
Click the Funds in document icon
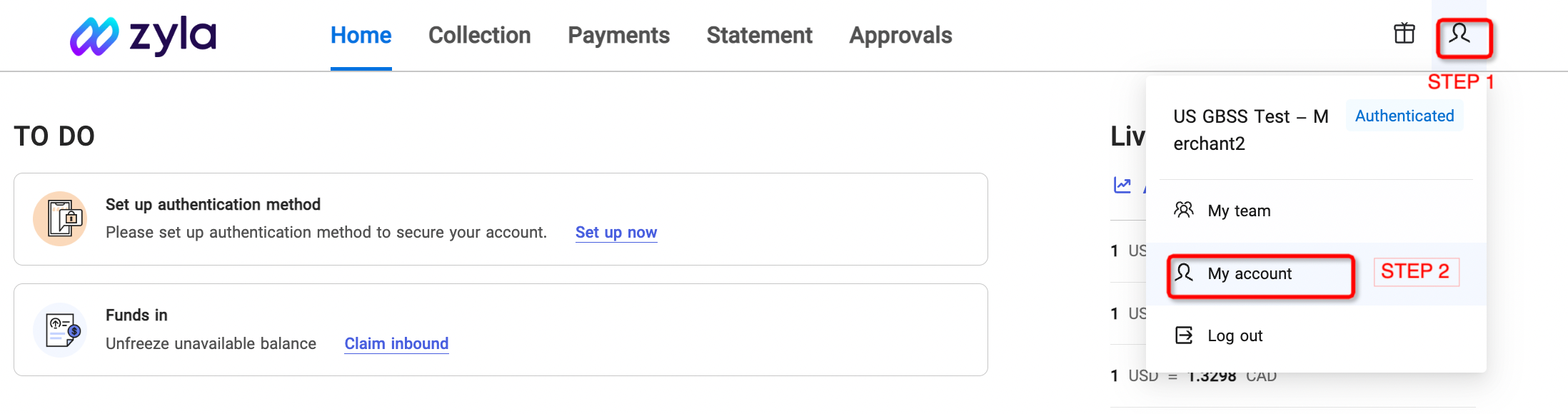click(61, 330)
